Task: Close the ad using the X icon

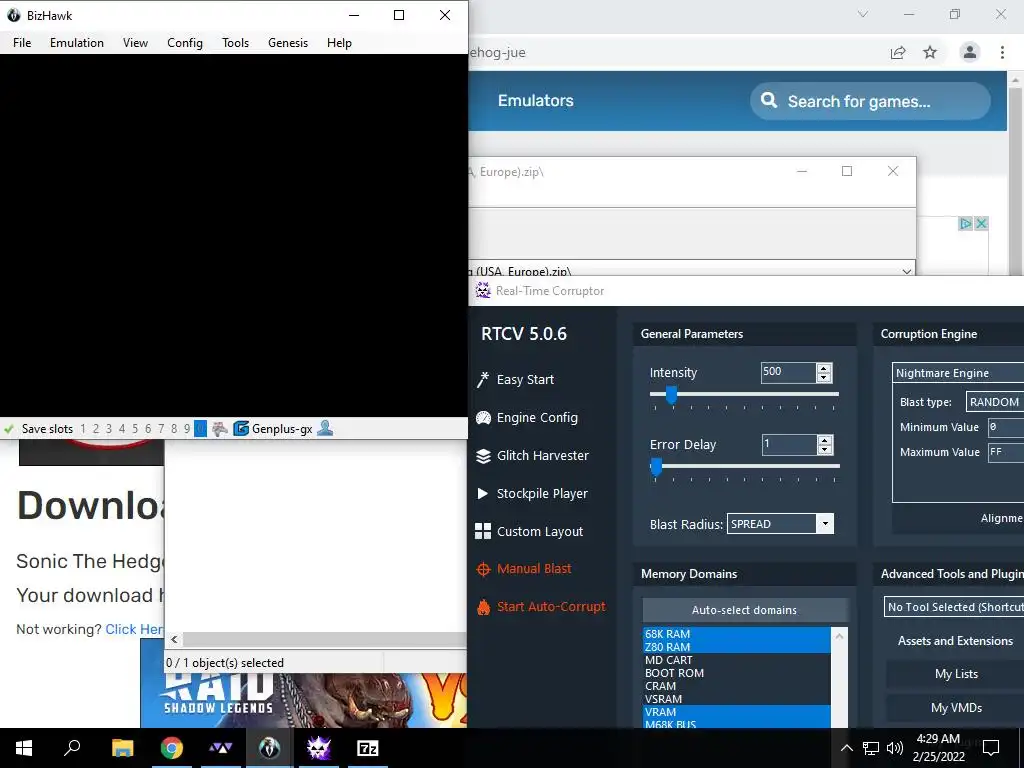Action: click(x=981, y=223)
